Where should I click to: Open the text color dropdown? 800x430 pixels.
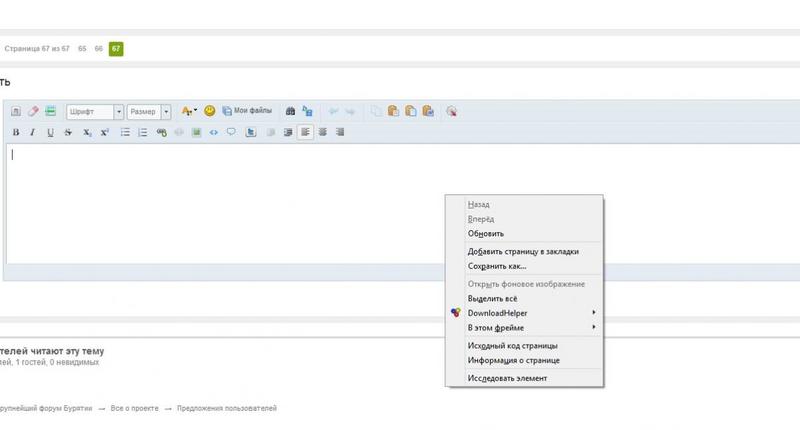point(189,112)
